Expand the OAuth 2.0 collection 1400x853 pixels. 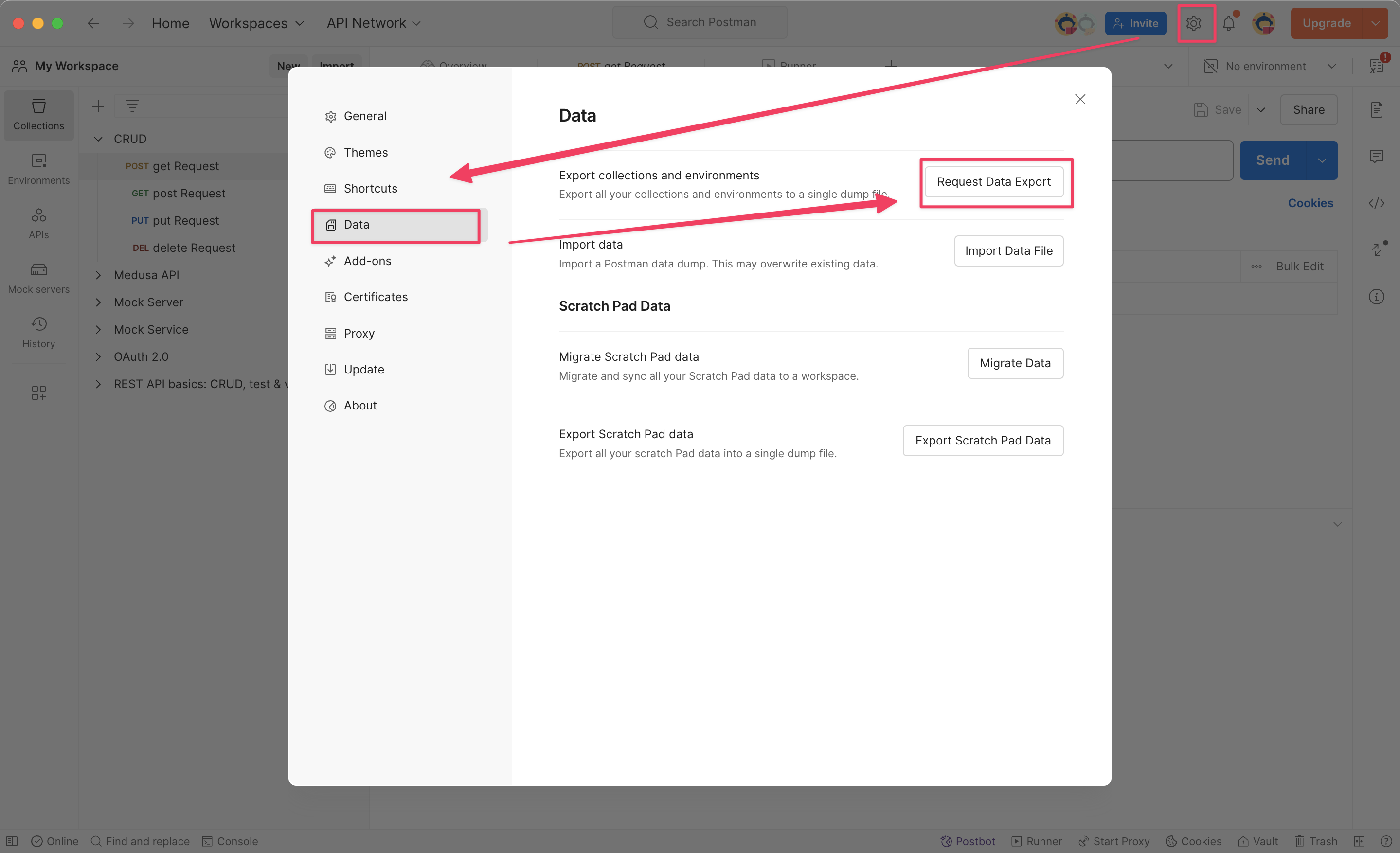(98, 356)
